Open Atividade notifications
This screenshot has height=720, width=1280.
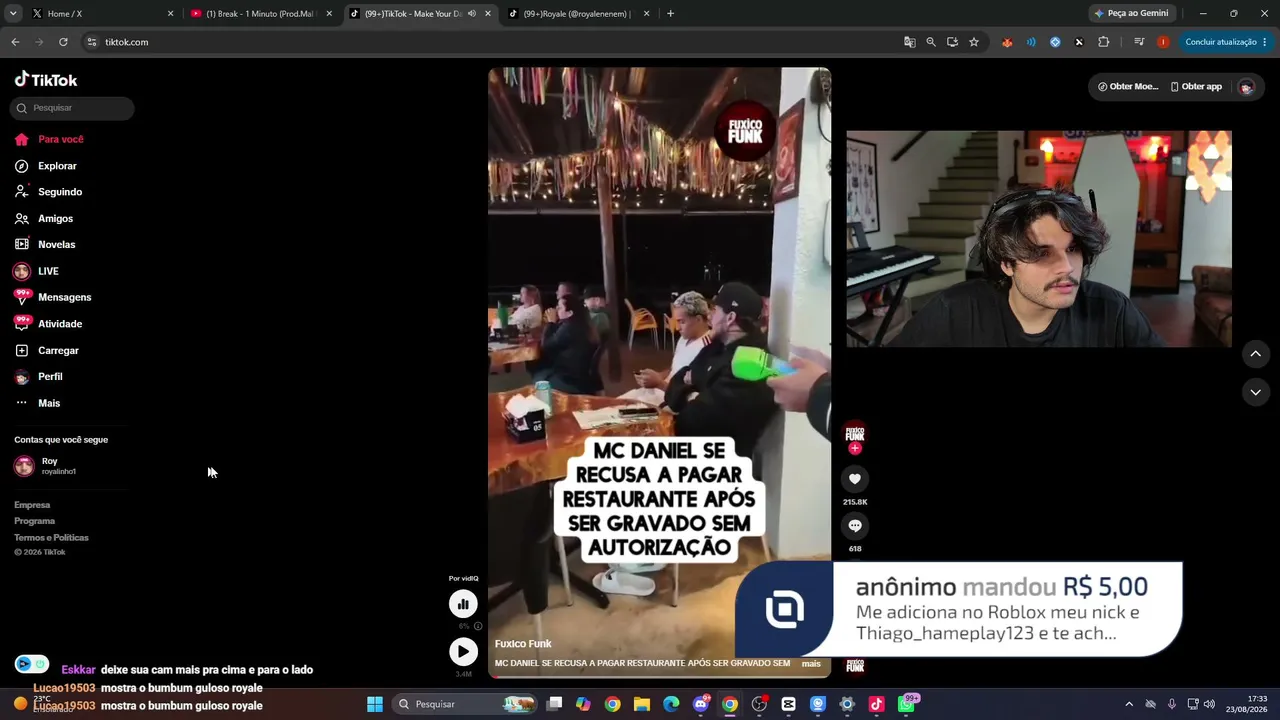(x=48, y=324)
